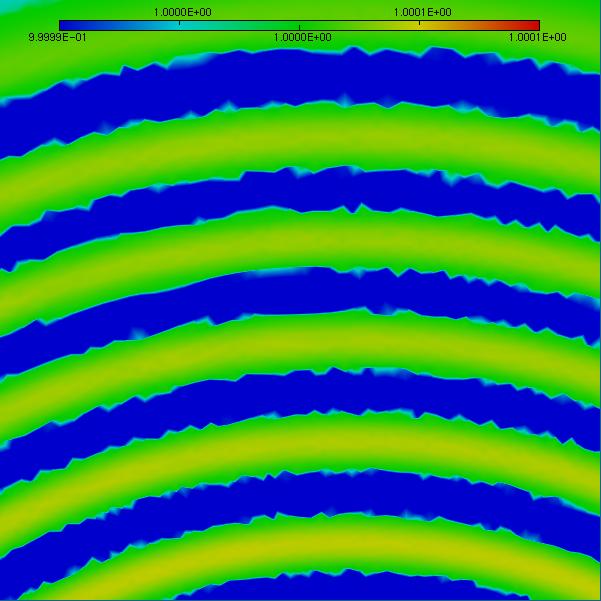The width and height of the screenshot is (601, 601).
Task: Select the bottommost yellow-green arc band
Action: [300, 538]
